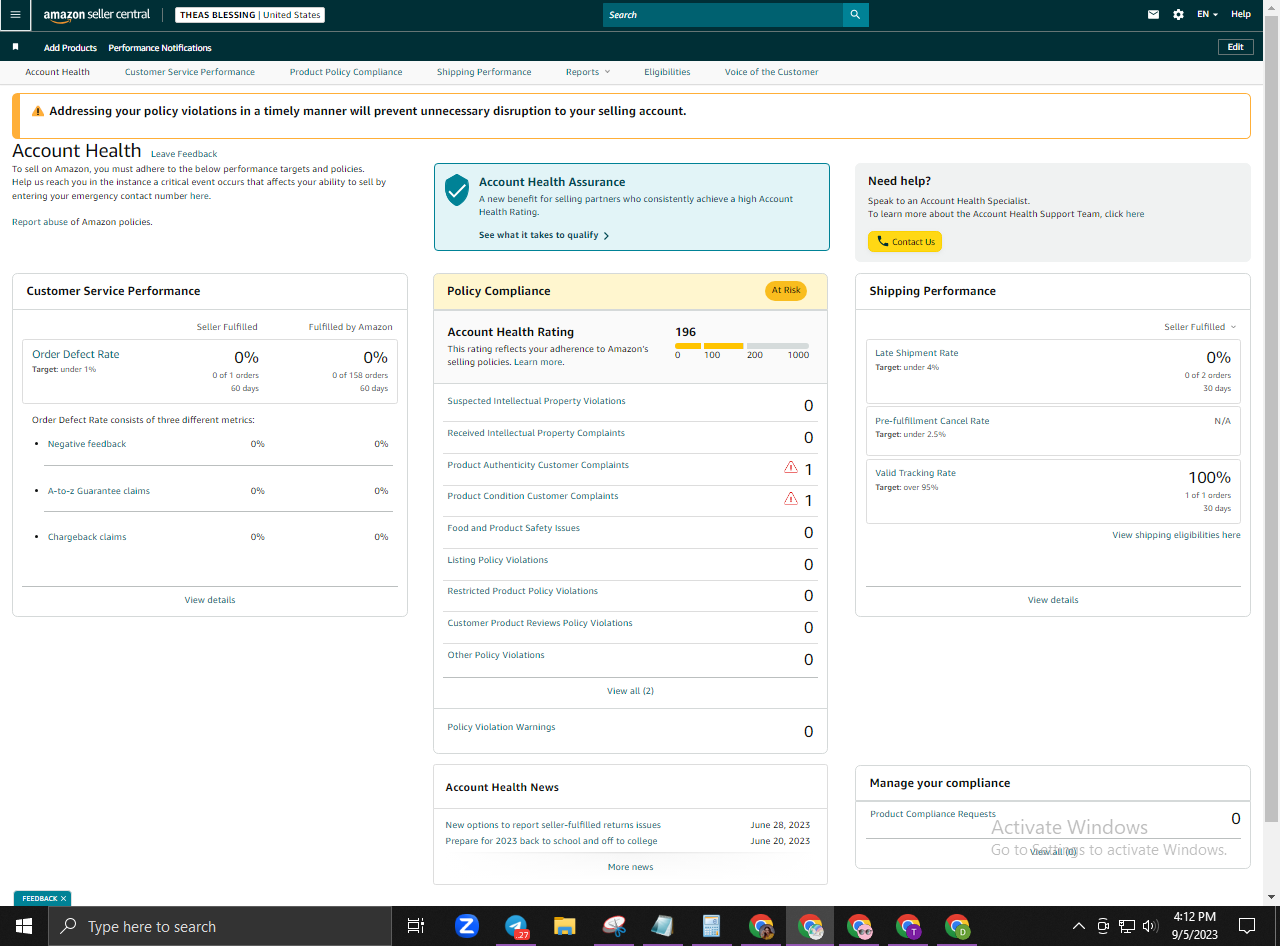This screenshot has height=946, width=1280.
Task: Click warning icon beside Product Authenticity Customer Complaints
Action: tap(791, 467)
